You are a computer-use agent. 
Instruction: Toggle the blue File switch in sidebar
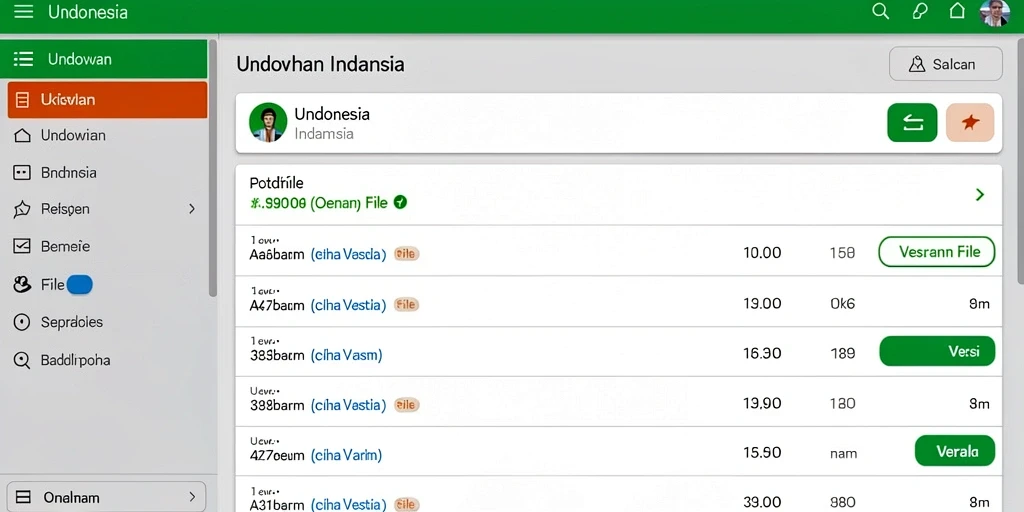click(x=80, y=285)
